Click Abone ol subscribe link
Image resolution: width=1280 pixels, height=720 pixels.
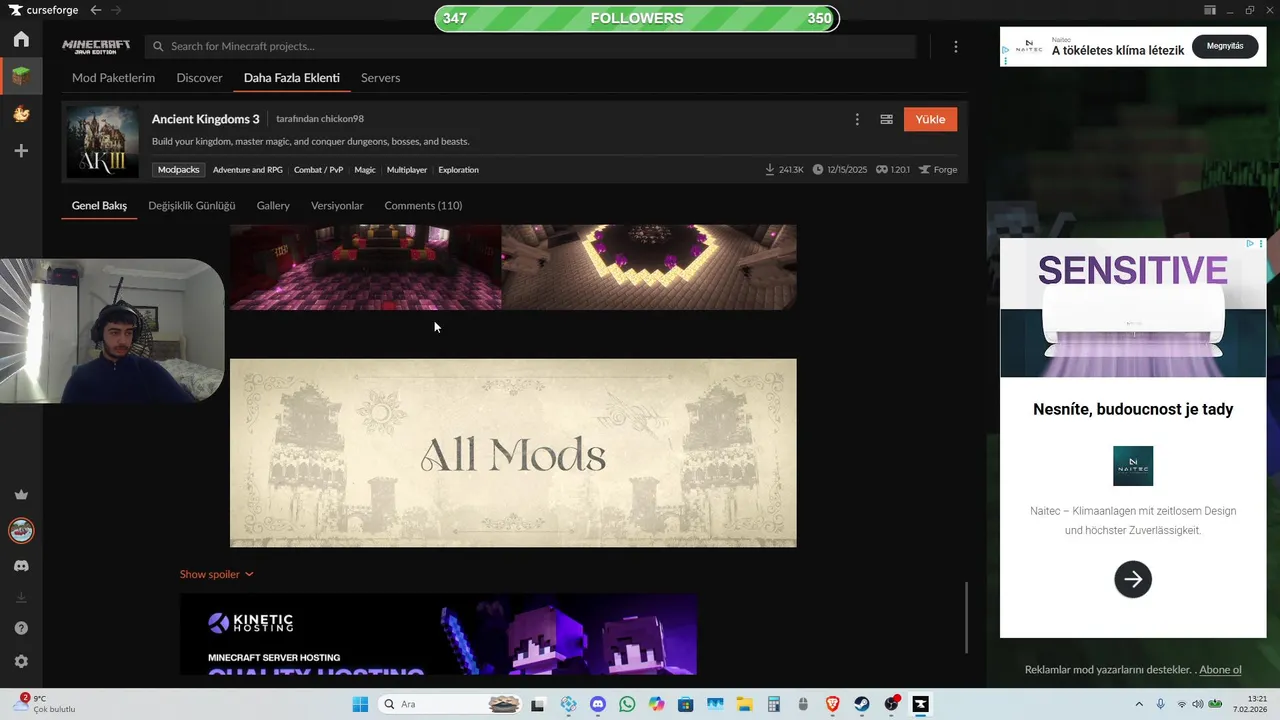pos(1220,670)
